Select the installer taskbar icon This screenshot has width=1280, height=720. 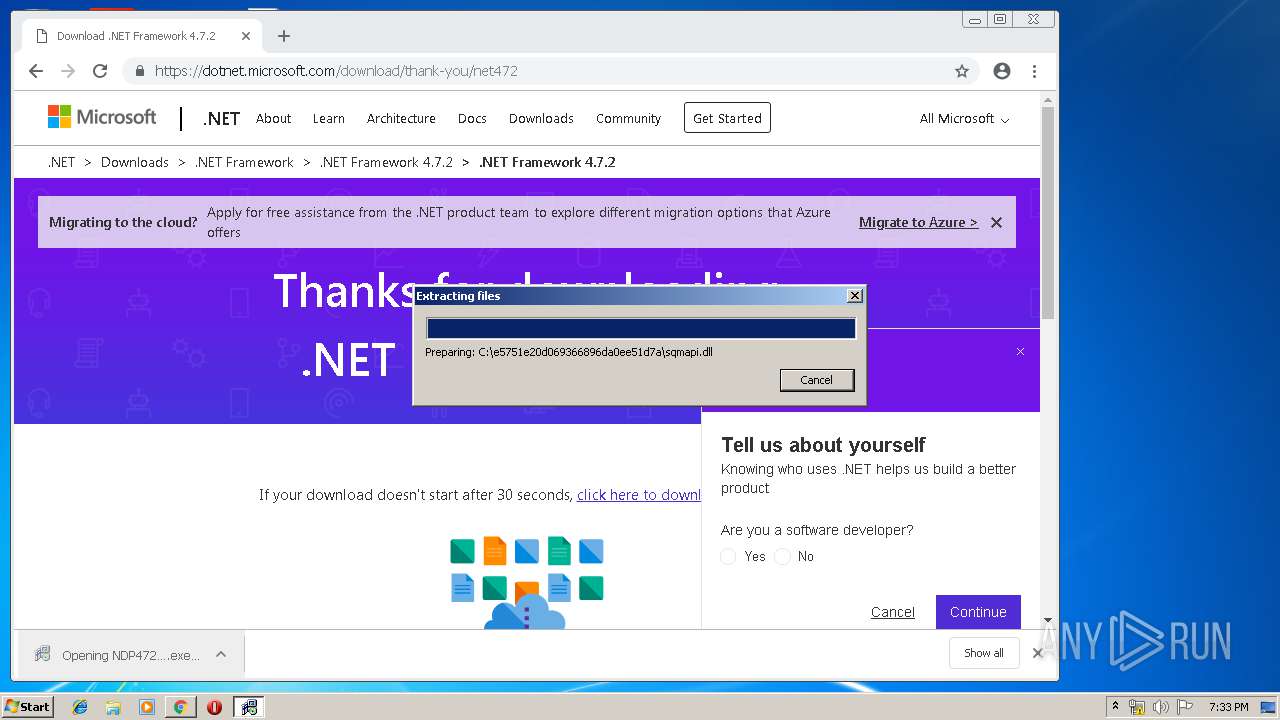coord(249,707)
